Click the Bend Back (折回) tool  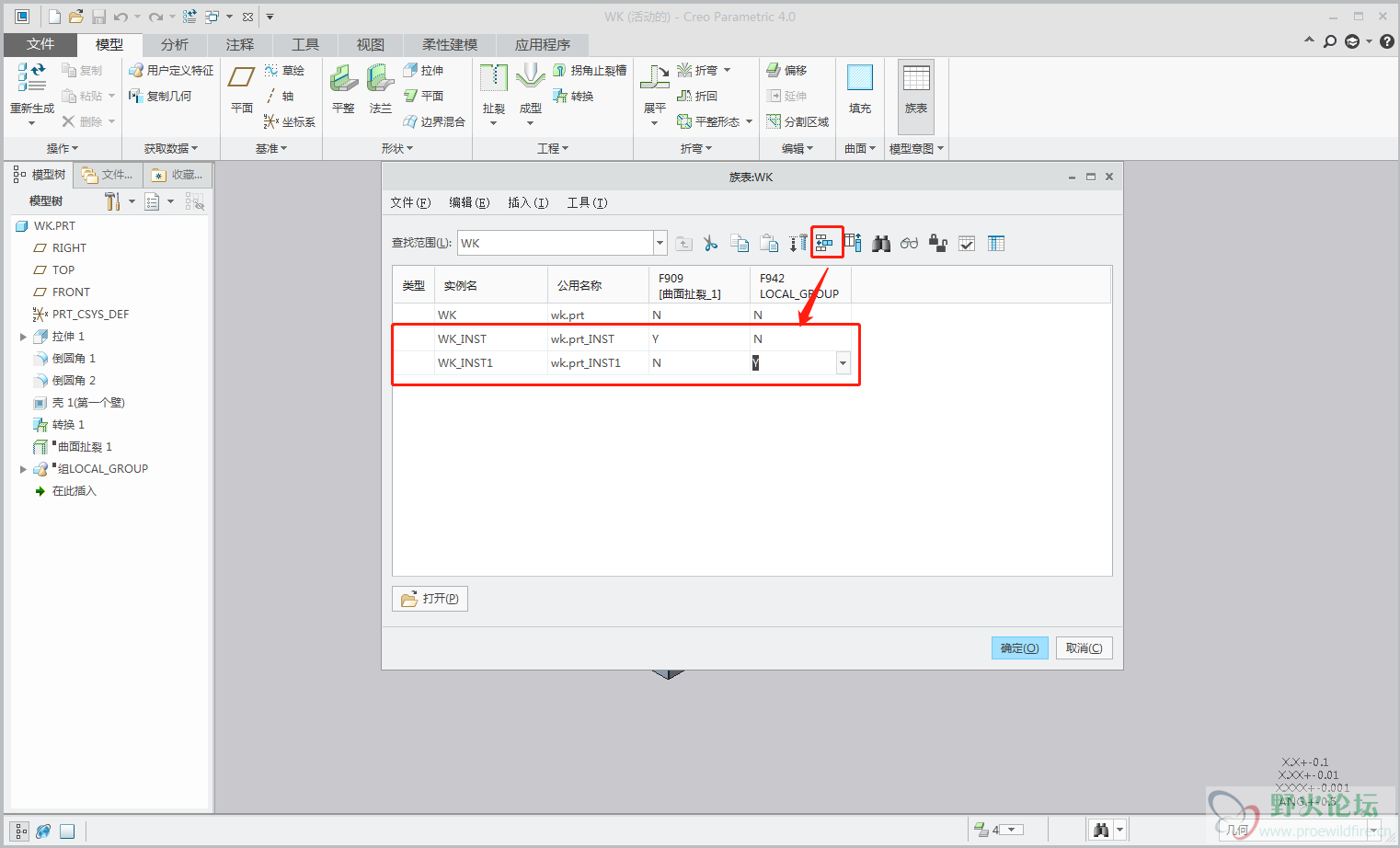click(697, 96)
